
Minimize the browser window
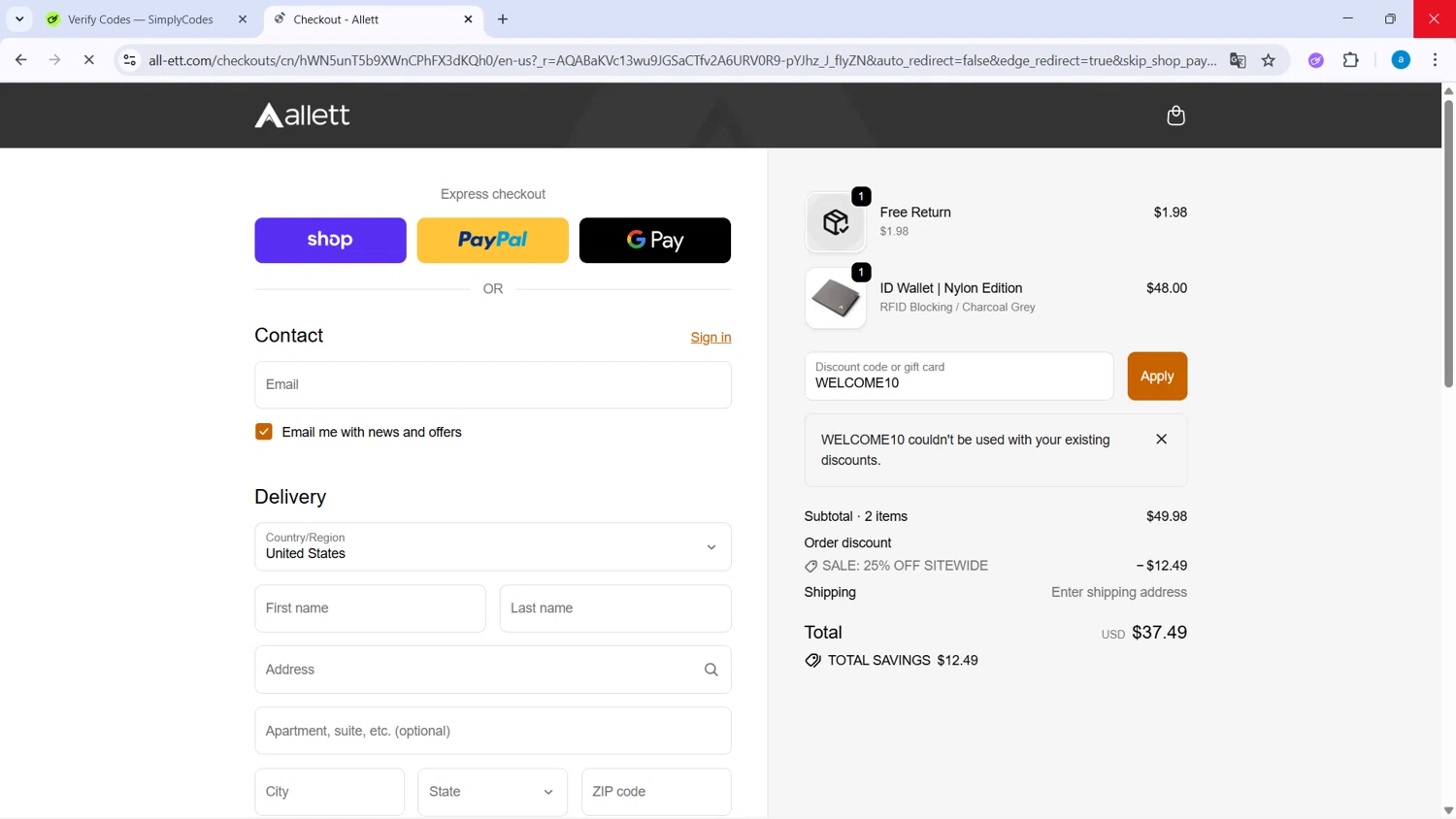(1347, 18)
